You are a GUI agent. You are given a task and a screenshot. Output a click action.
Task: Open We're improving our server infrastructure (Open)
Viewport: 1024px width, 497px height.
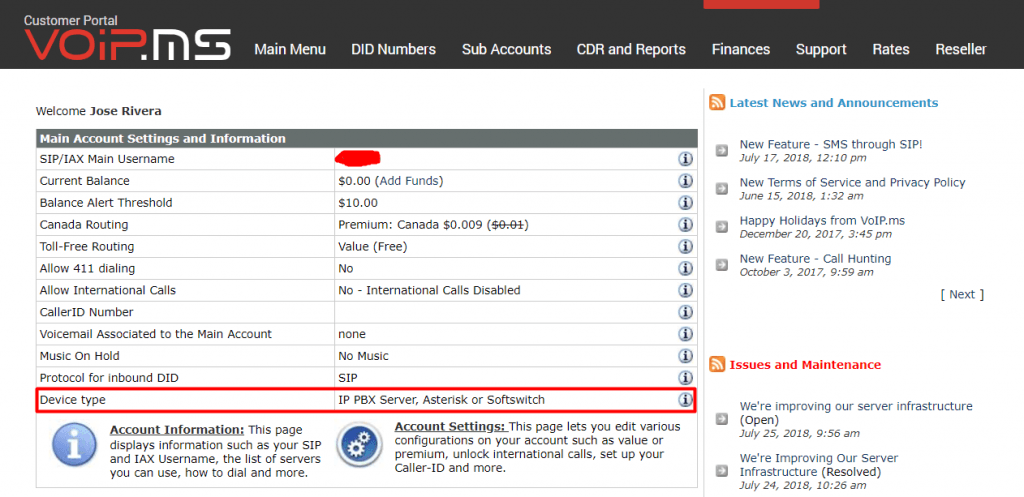(x=856, y=413)
